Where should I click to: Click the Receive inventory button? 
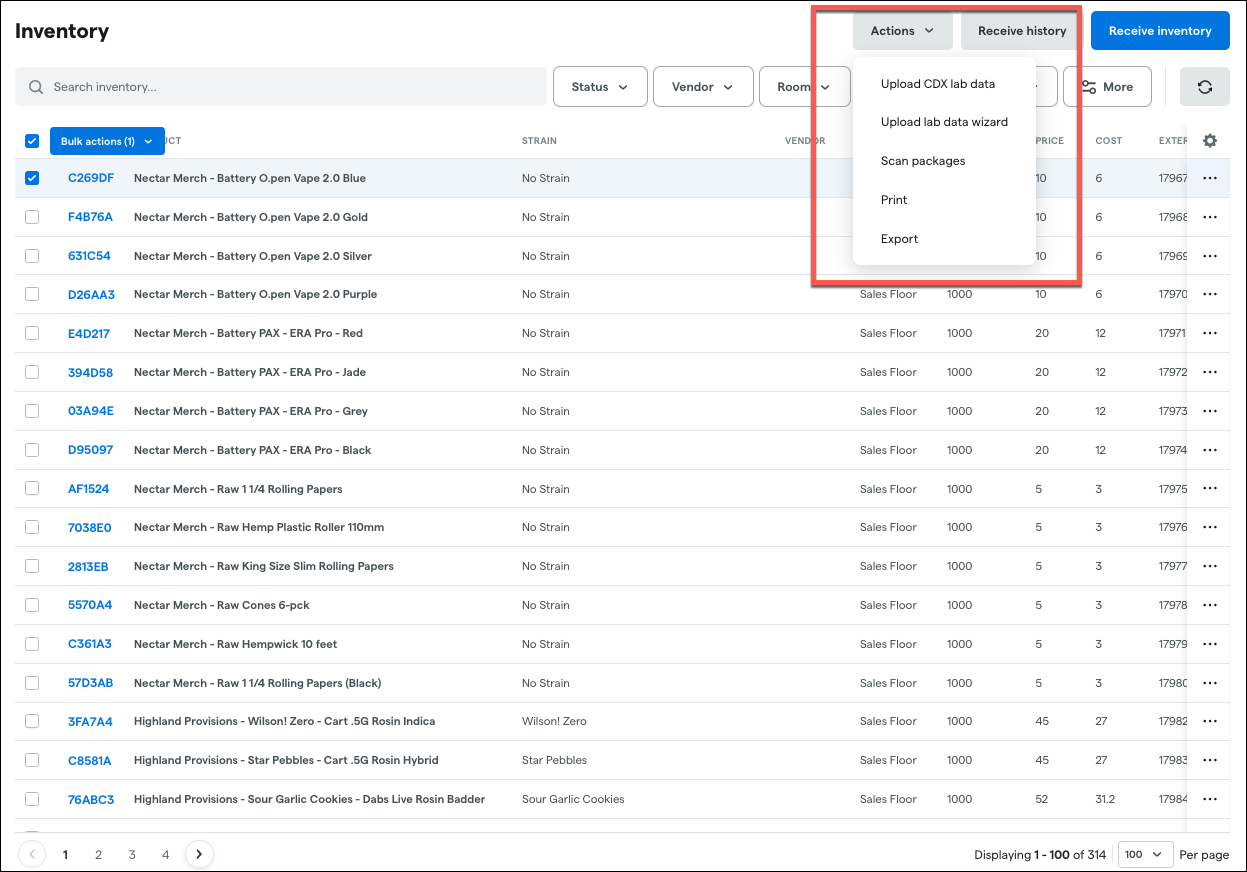(x=1159, y=31)
